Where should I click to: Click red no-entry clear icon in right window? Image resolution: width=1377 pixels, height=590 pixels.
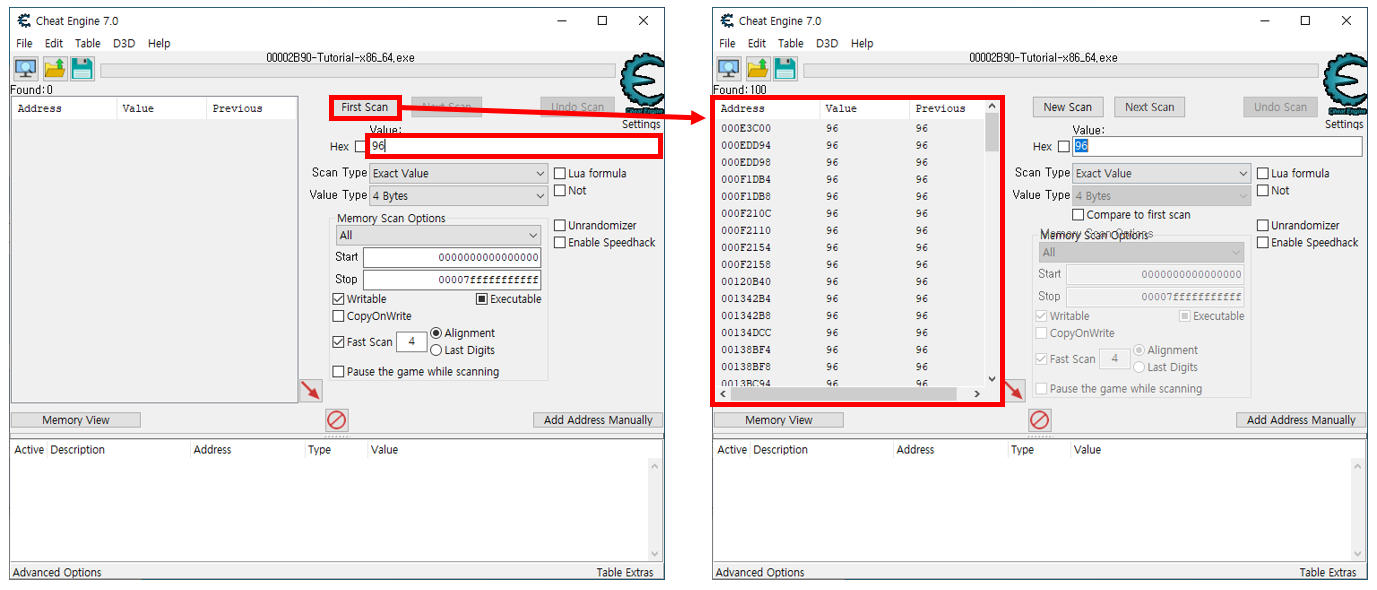click(x=1040, y=420)
